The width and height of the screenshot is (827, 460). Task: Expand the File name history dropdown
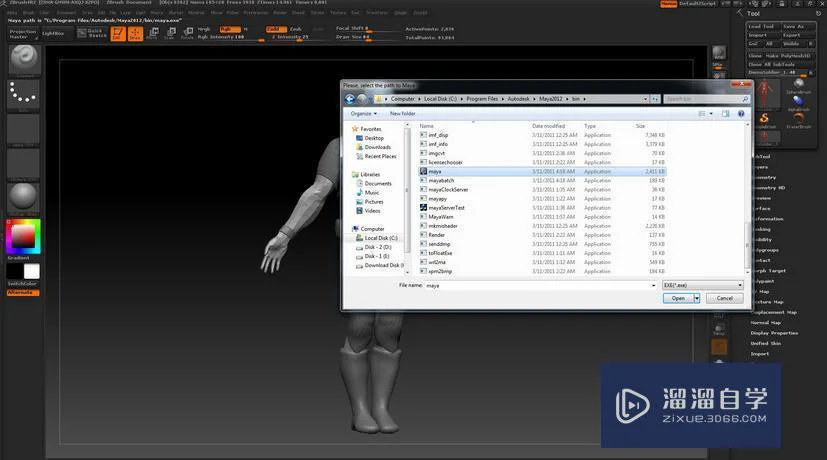point(653,285)
